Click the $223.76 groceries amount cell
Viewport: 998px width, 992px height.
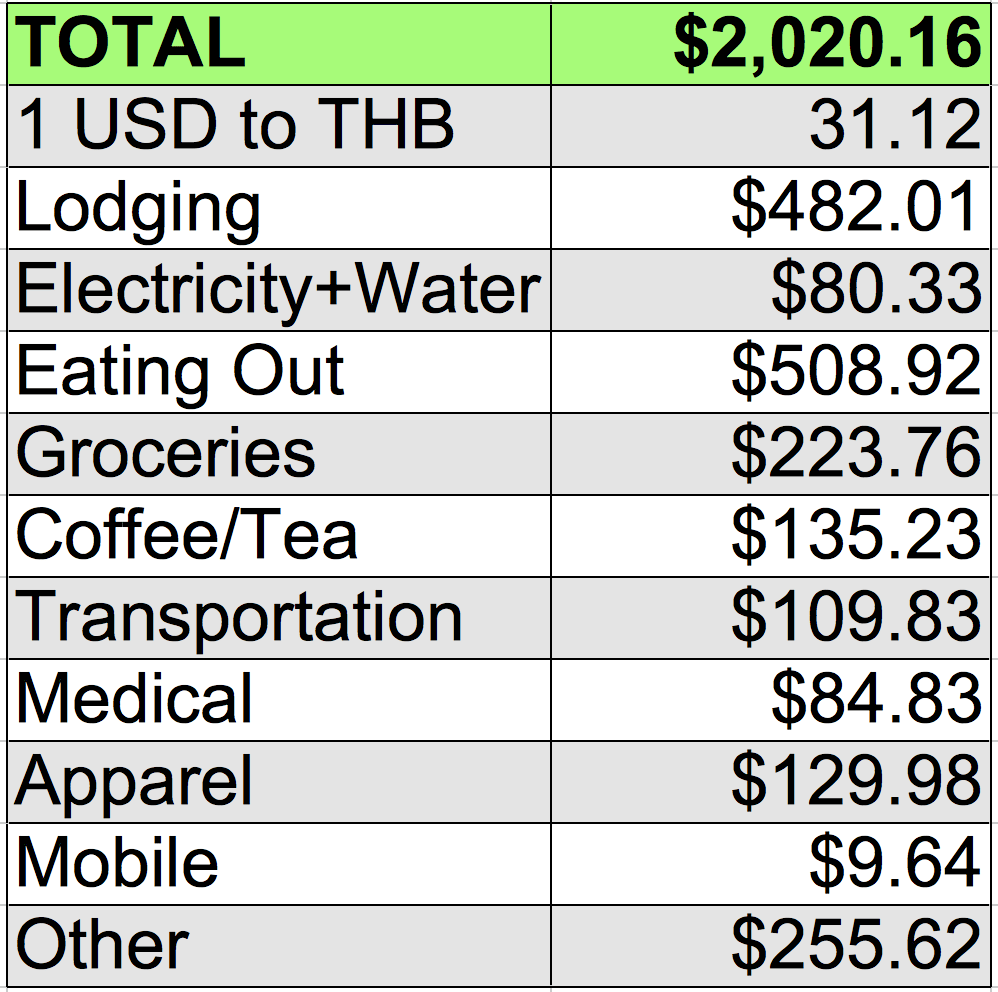click(768, 453)
